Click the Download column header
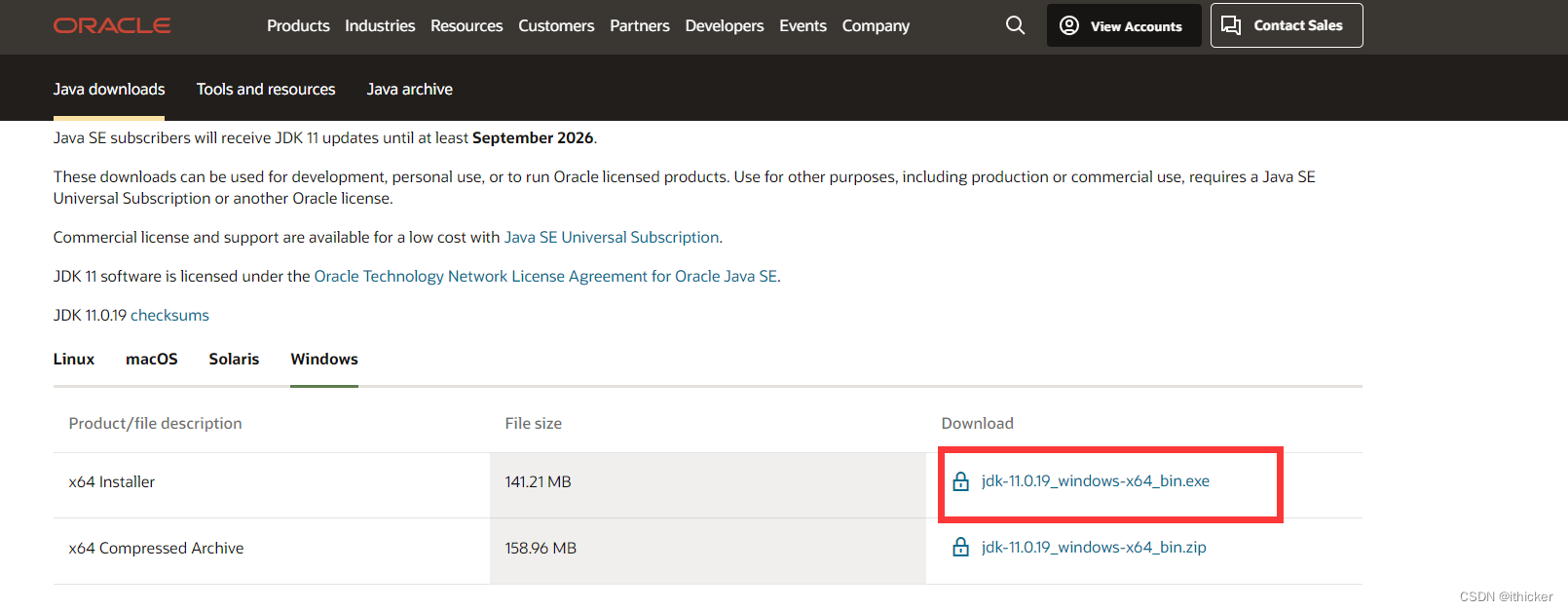 (x=977, y=423)
